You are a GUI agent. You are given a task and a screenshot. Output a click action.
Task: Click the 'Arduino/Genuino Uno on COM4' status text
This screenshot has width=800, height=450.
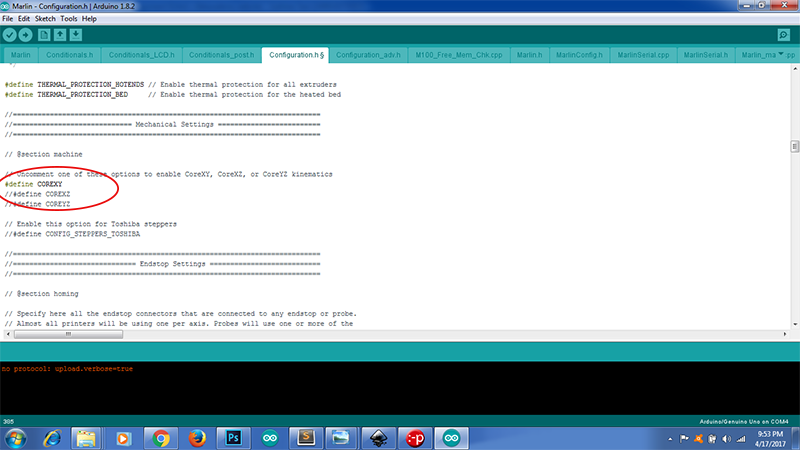744,421
